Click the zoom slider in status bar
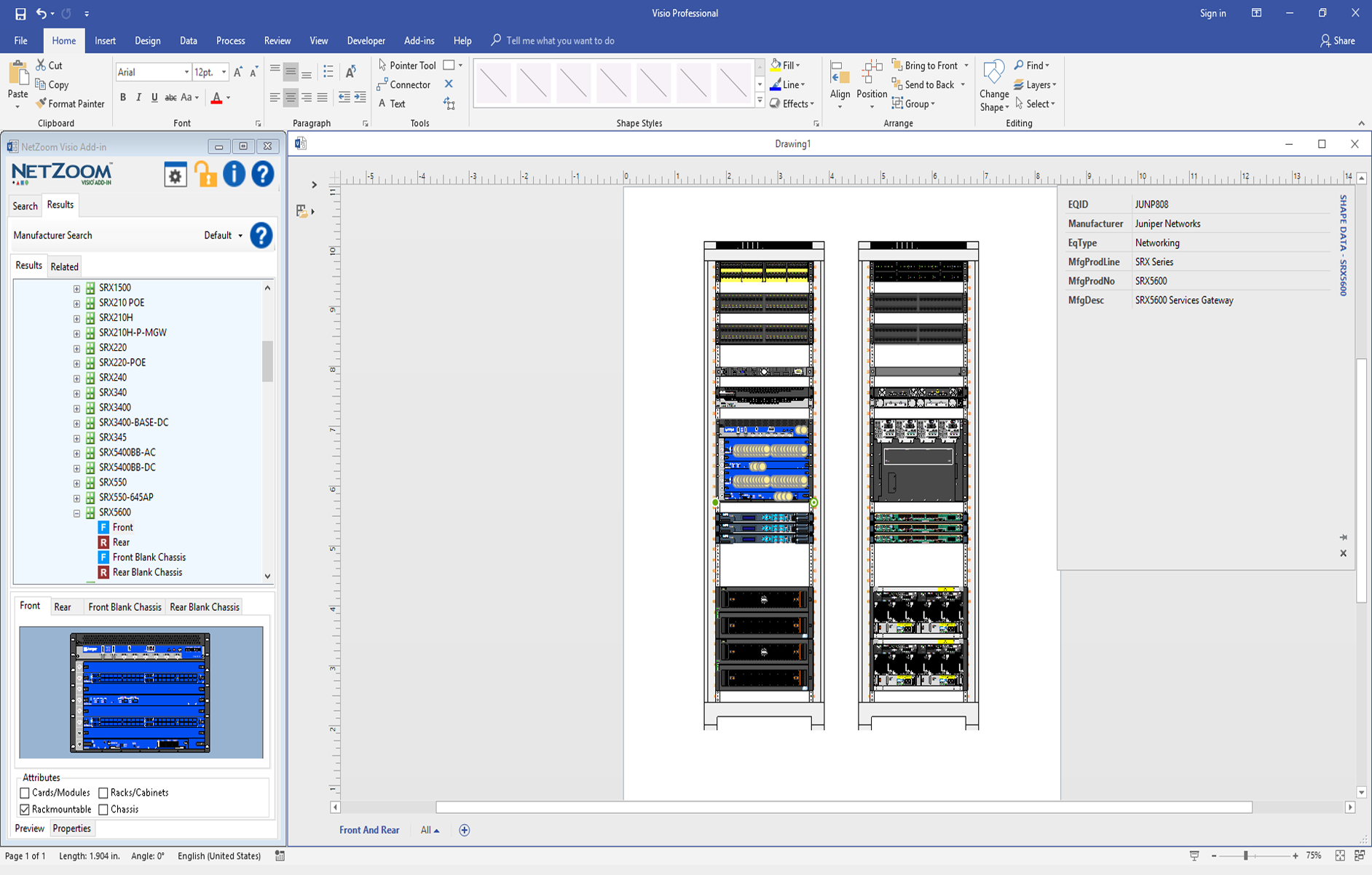Screen dimensions: 1372x875 click(1246, 856)
